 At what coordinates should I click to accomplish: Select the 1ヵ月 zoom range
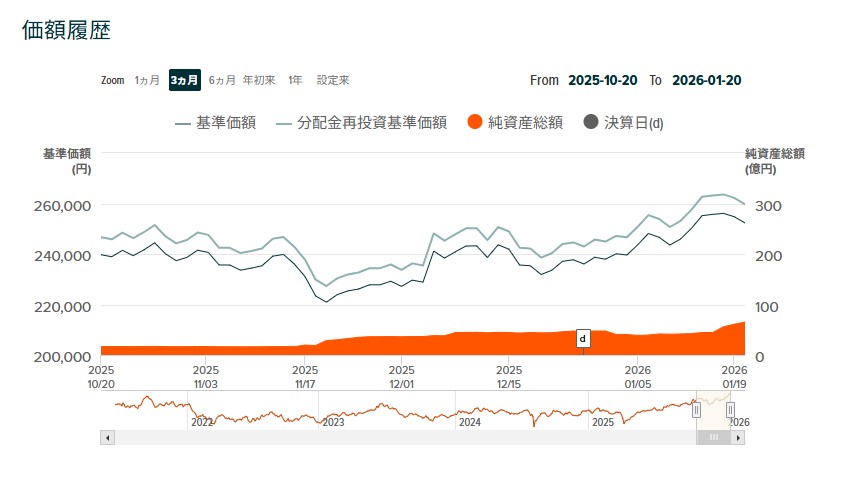(x=147, y=80)
